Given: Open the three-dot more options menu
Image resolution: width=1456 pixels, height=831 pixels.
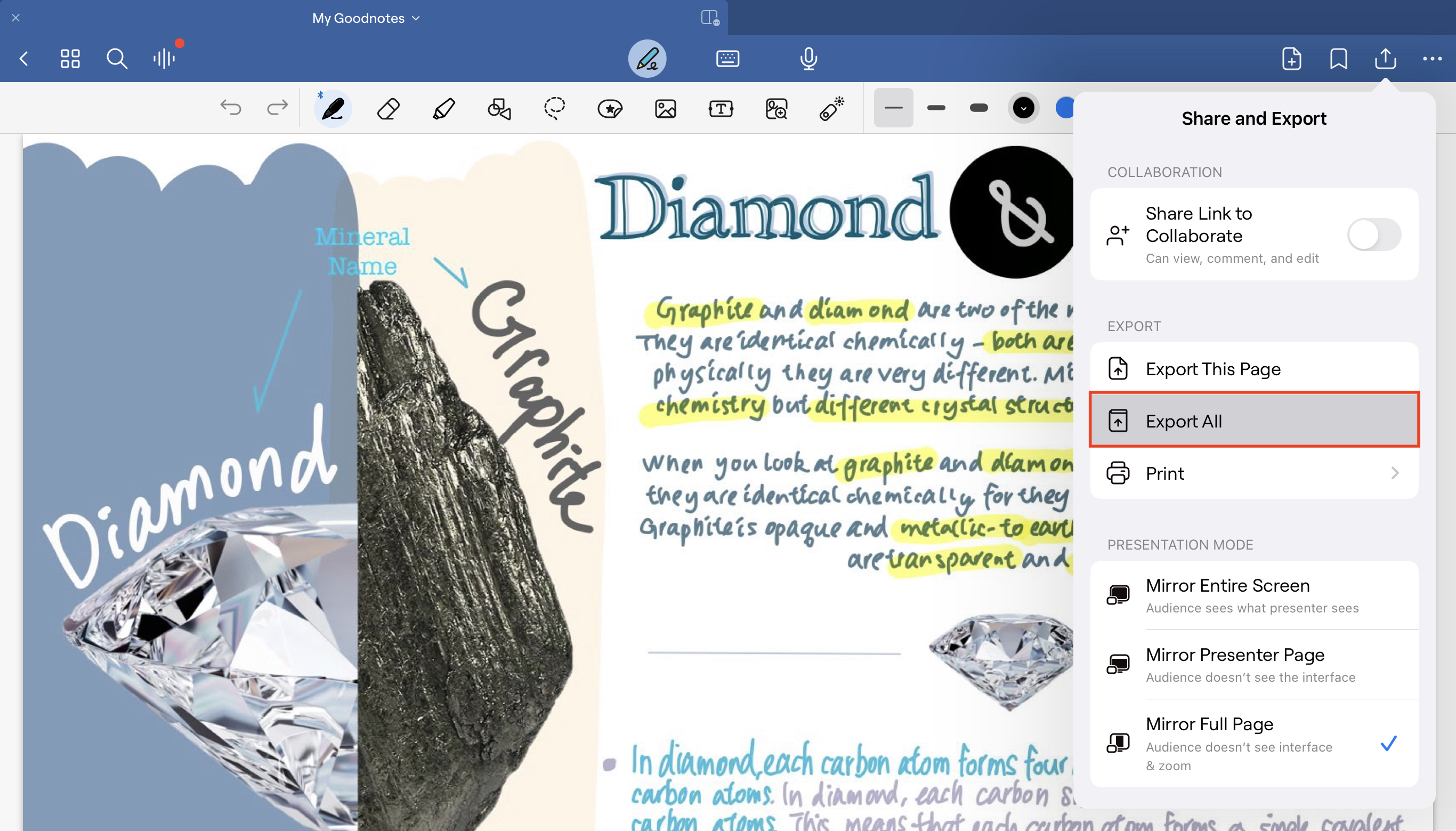Looking at the screenshot, I should pyautogui.click(x=1431, y=58).
